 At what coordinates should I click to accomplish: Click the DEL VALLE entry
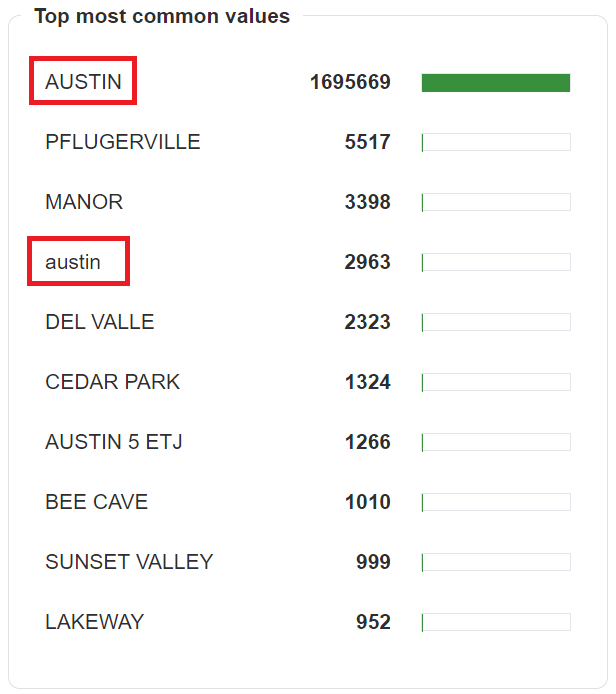[x=100, y=322]
